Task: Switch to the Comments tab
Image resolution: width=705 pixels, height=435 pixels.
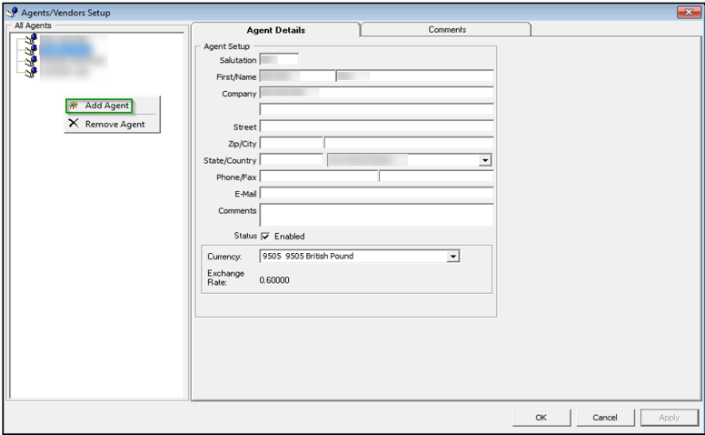Action: (446, 30)
